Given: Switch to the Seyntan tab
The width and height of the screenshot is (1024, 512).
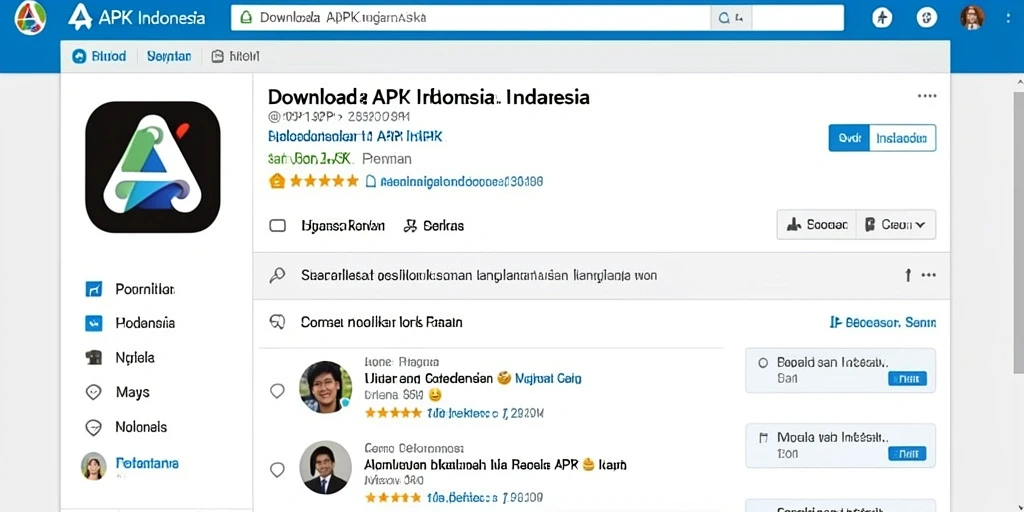Looking at the screenshot, I should (x=168, y=57).
